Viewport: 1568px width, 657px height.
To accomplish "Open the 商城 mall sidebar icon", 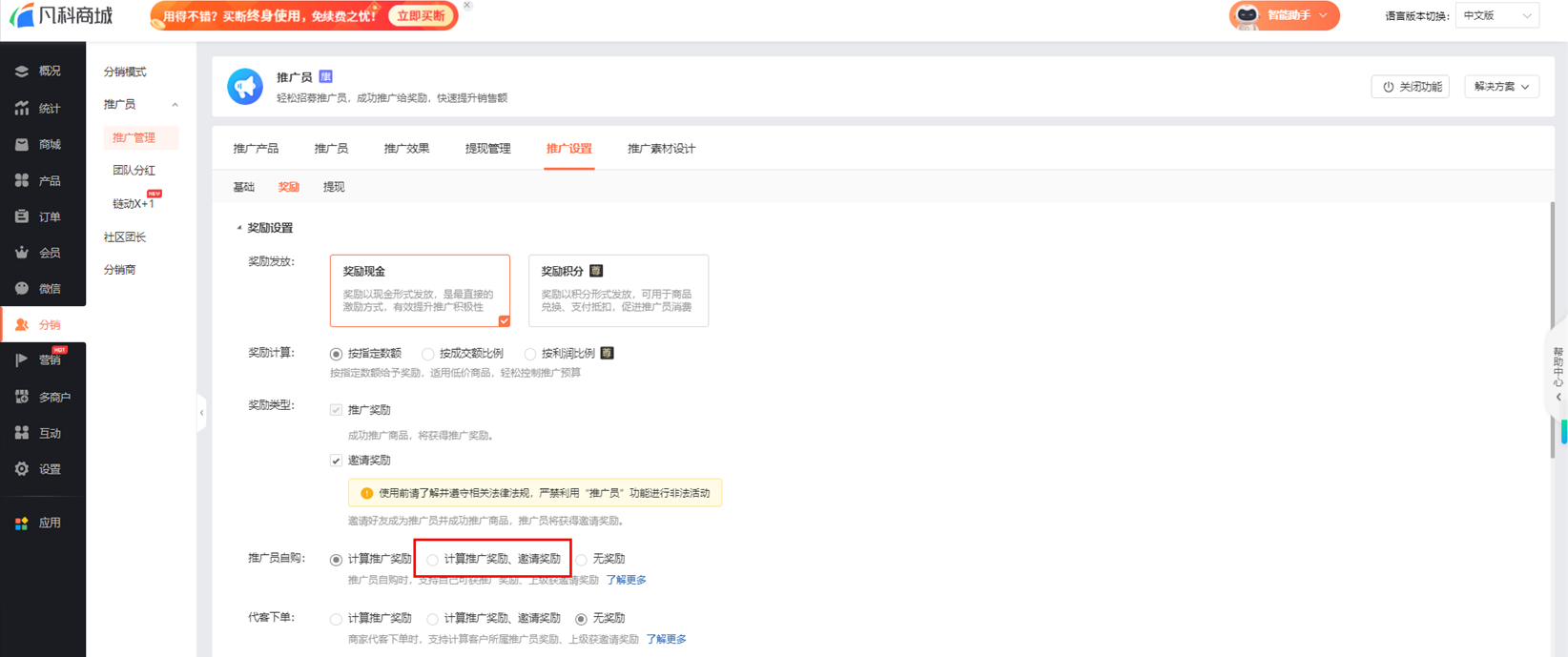I will pyautogui.click(x=21, y=144).
